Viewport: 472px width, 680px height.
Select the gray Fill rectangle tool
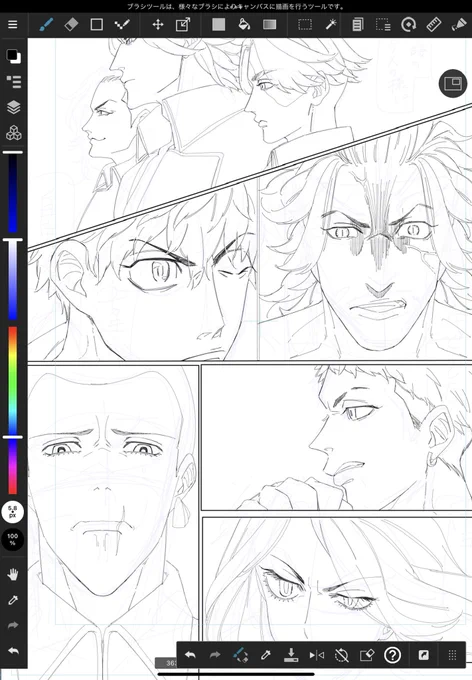(x=219, y=24)
